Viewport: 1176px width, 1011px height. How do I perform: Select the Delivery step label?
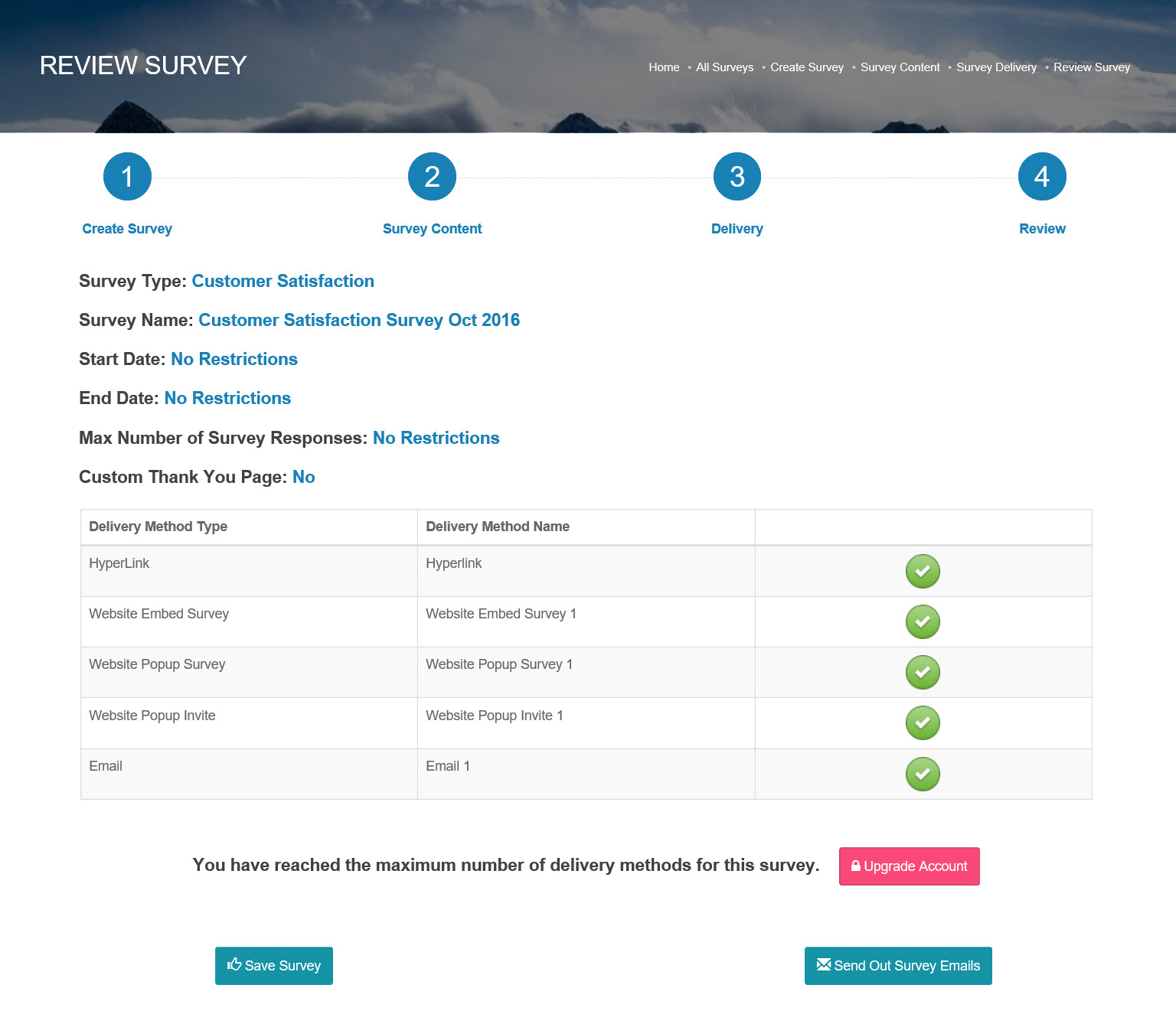(x=737, y=229)
